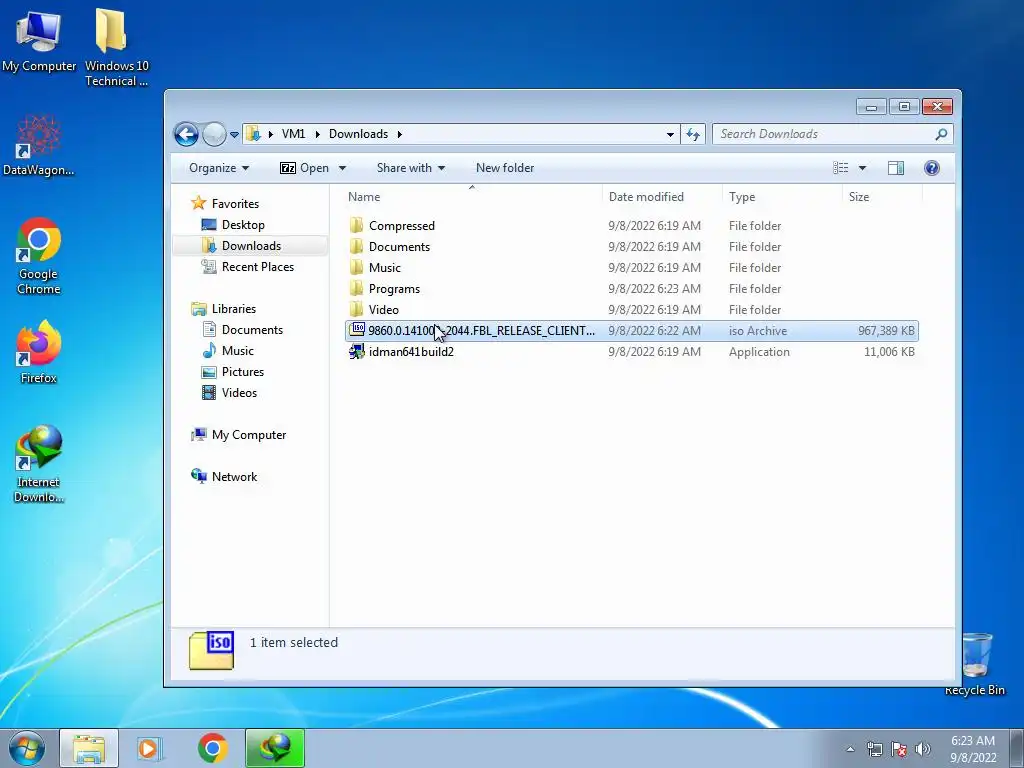
Task: Open Documents library in sidebar
Action: [x=243, y=330]
